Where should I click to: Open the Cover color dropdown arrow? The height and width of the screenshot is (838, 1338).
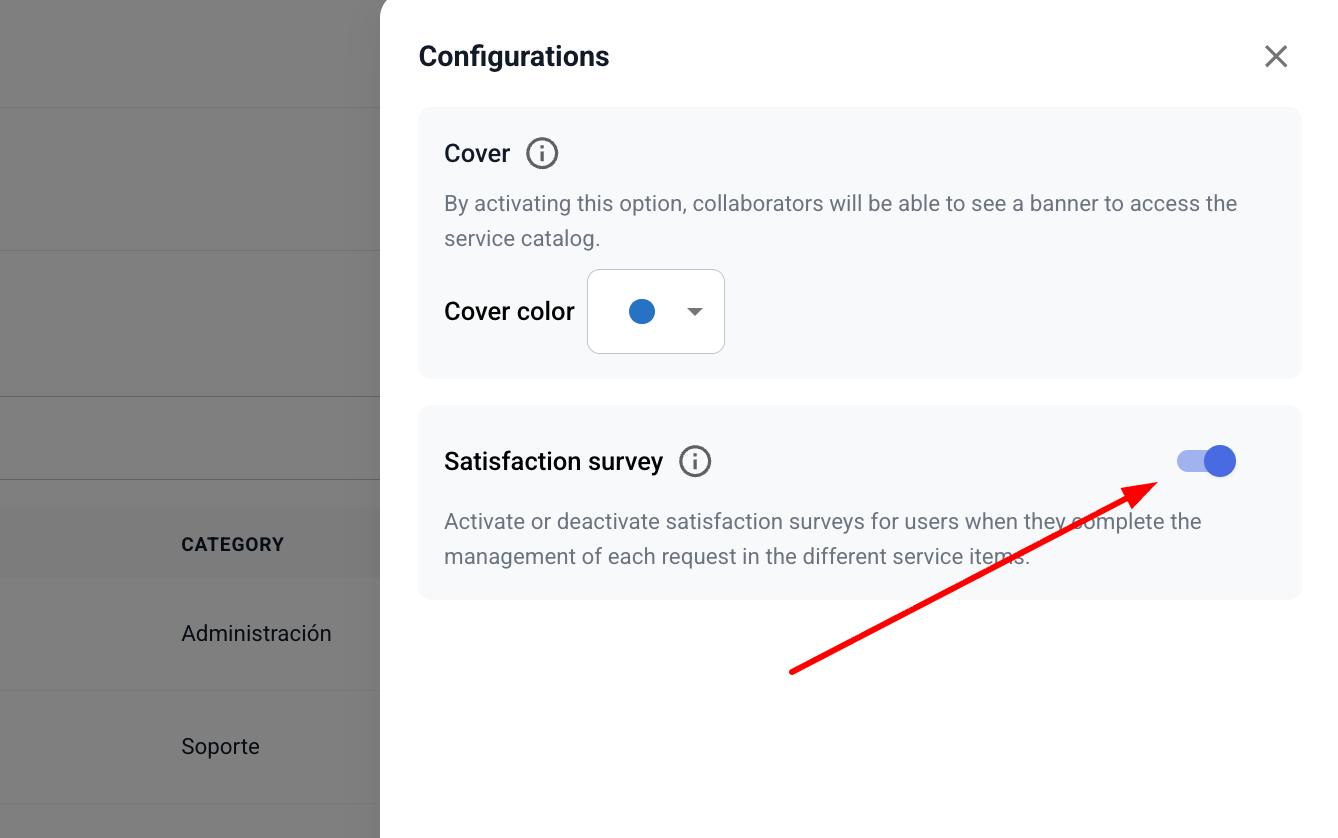695,312
